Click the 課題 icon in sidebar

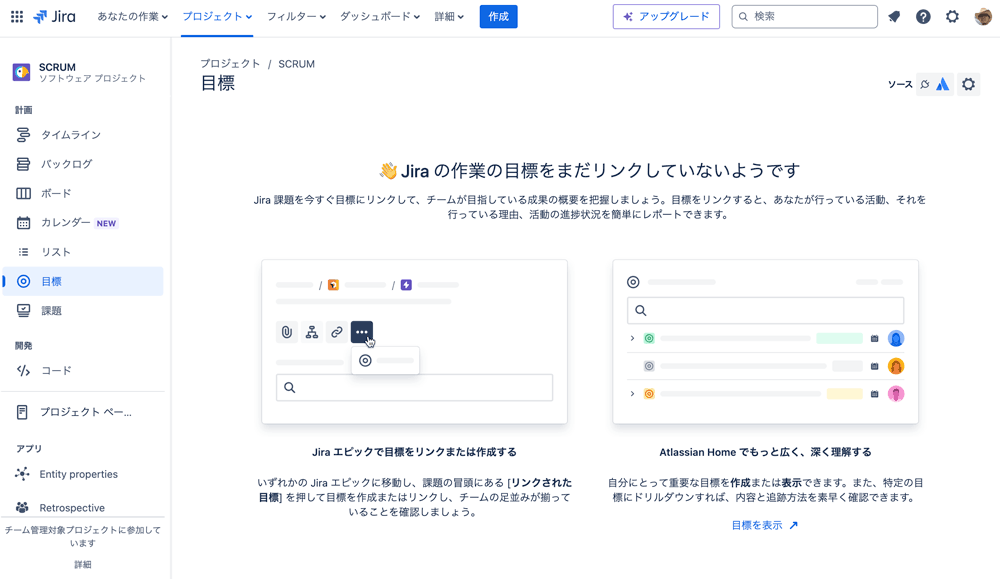23,311
